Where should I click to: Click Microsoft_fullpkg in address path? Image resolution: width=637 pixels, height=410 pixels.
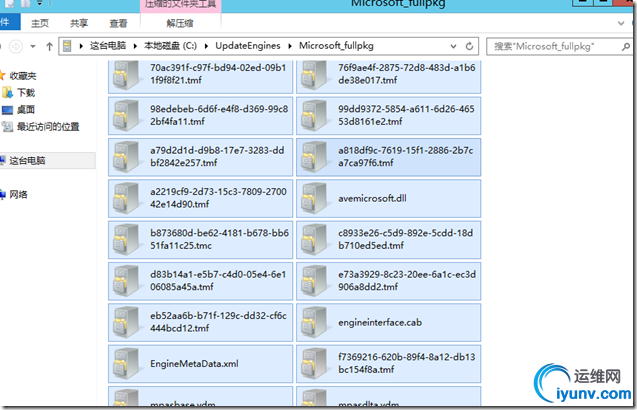pos(336,46)
